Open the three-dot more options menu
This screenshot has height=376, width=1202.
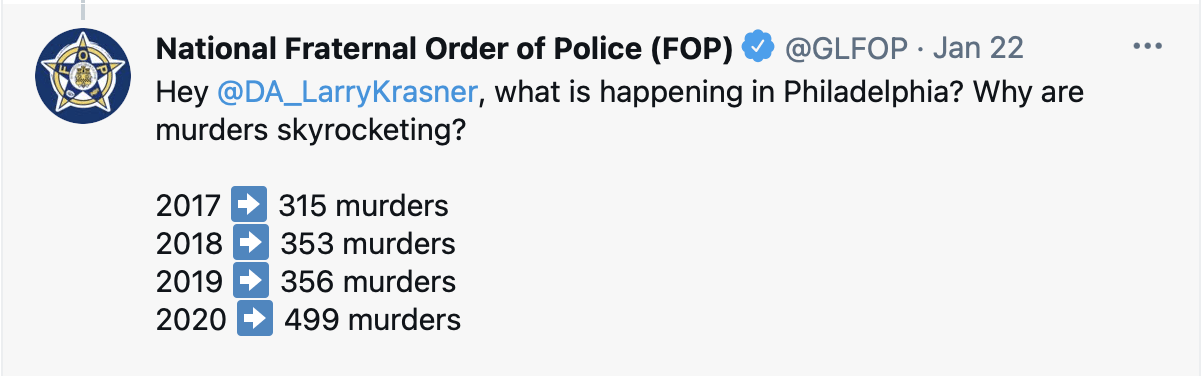1147,47
